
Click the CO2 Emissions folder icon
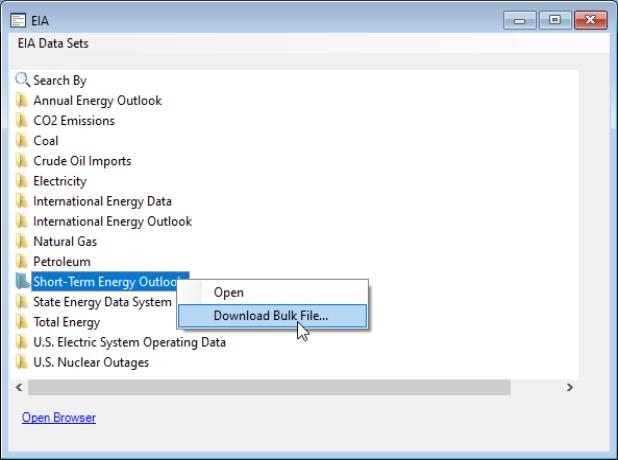click(22, 121)
